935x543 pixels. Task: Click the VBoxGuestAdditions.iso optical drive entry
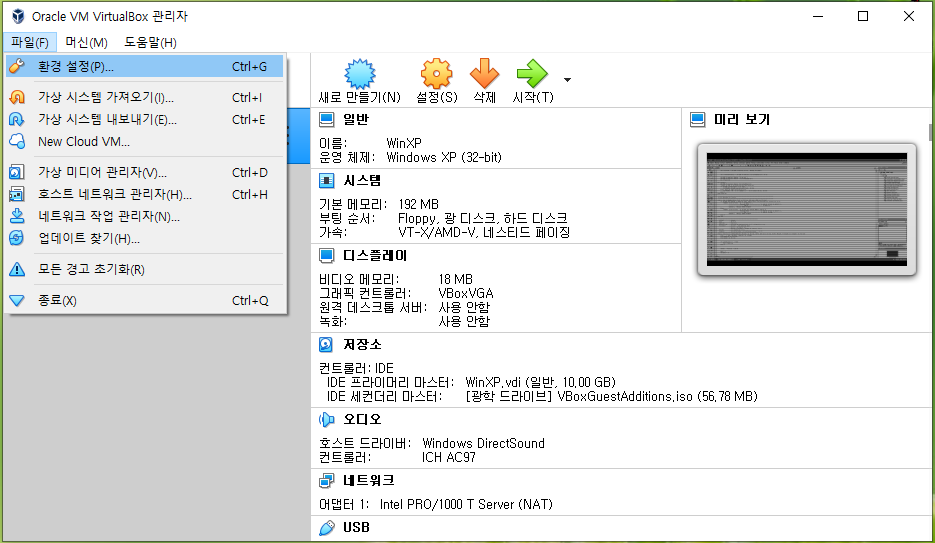611,396
